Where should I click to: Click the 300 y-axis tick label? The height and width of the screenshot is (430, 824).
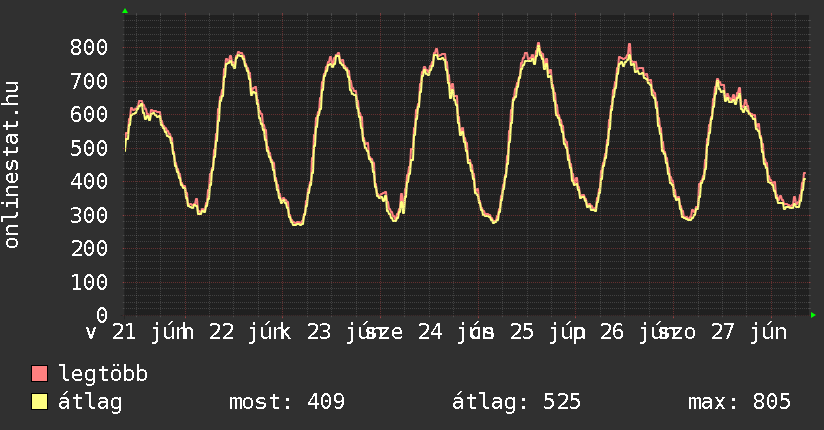[89, 216]
